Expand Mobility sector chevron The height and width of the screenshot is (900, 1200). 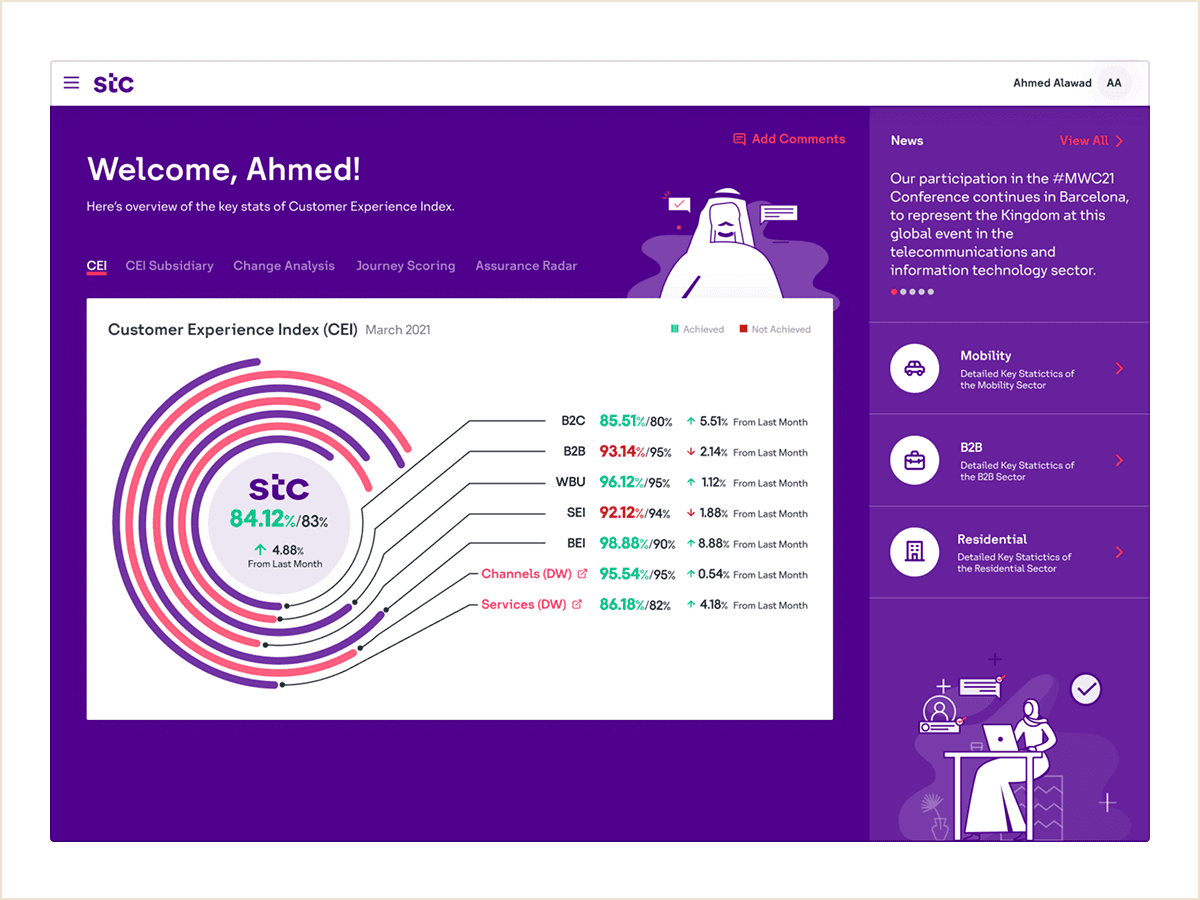[1119, 368]
